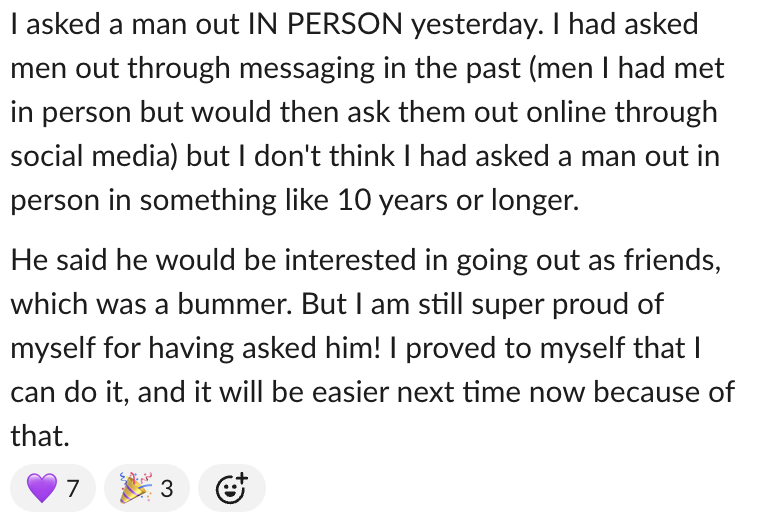Click the phrase "men I had met"
Viewport: 771px width, 517px height.
coord(636,69)
